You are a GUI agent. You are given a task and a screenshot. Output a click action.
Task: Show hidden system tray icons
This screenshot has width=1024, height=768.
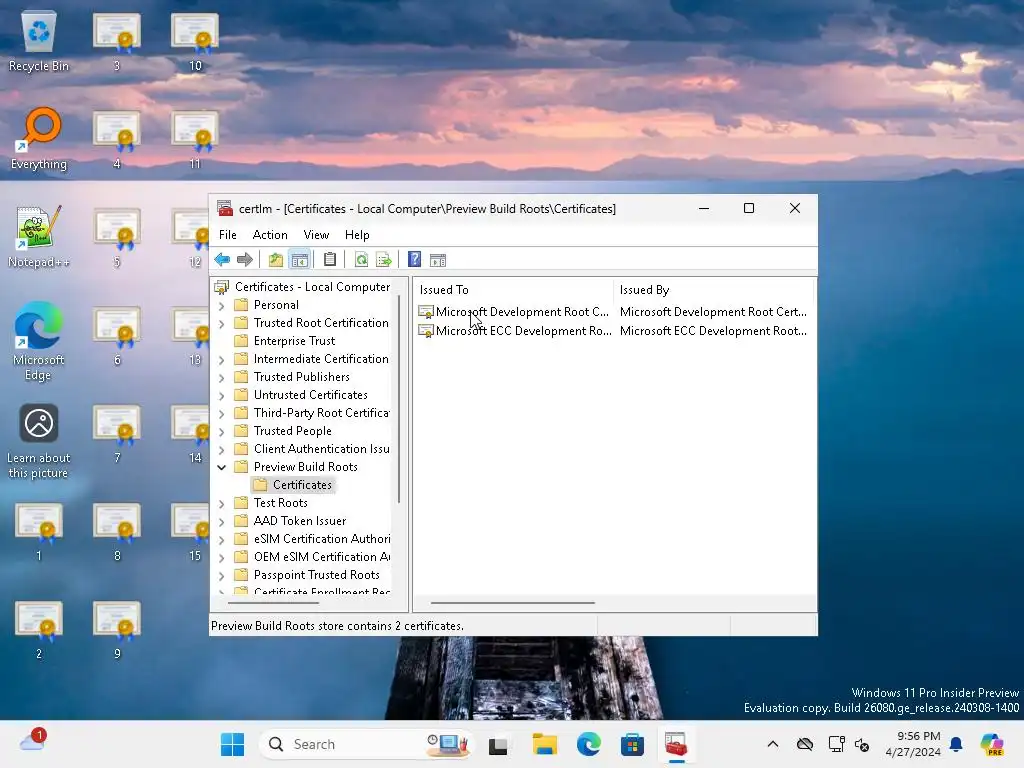(773, 744)
